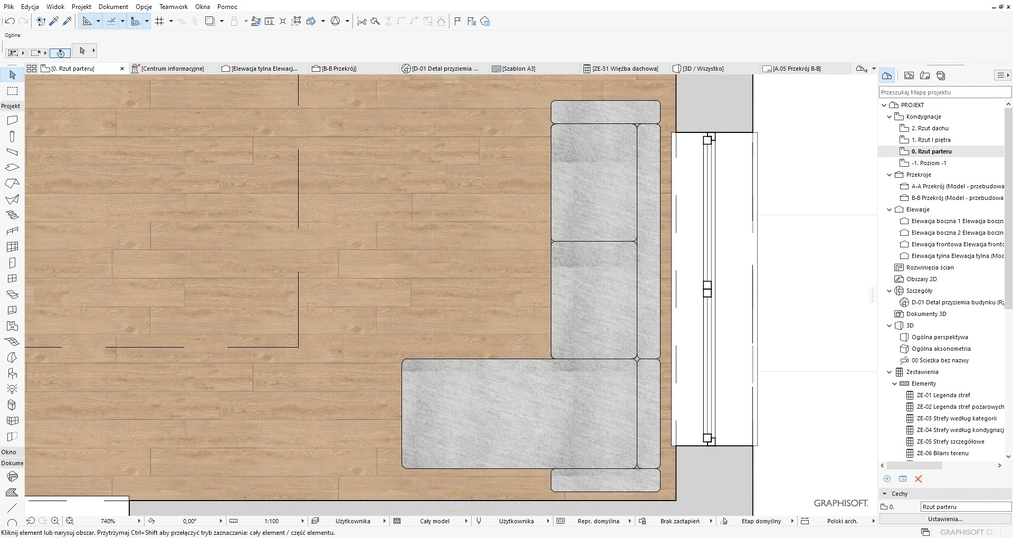The height and width of the screenshot is (538, 1013).
Task: Select the Mesh tool
Action: tap(12, 342)
